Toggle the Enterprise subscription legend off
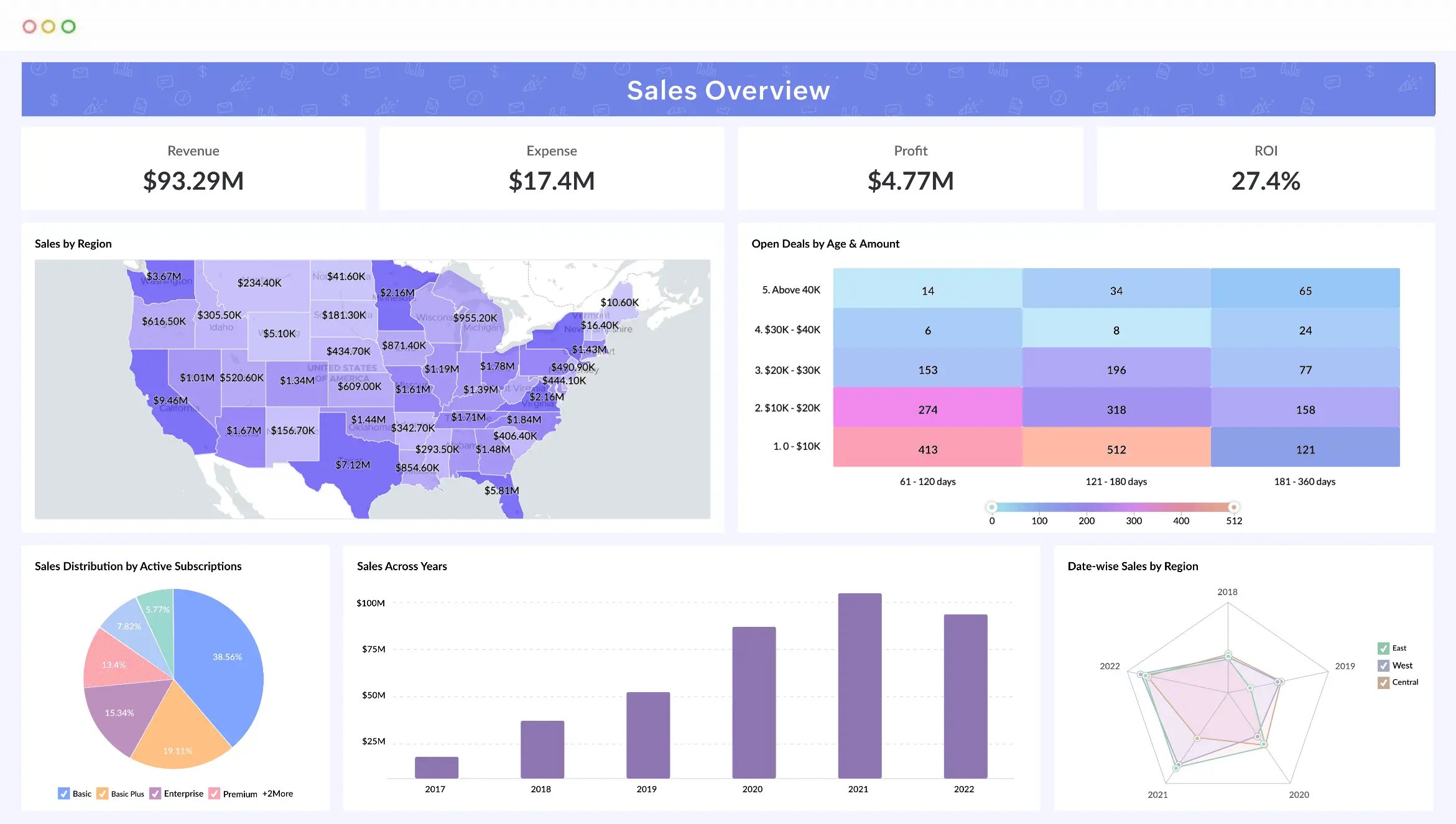Viewport: 1456px width, 824px height. pyautogui.click(x=155, y=794)
